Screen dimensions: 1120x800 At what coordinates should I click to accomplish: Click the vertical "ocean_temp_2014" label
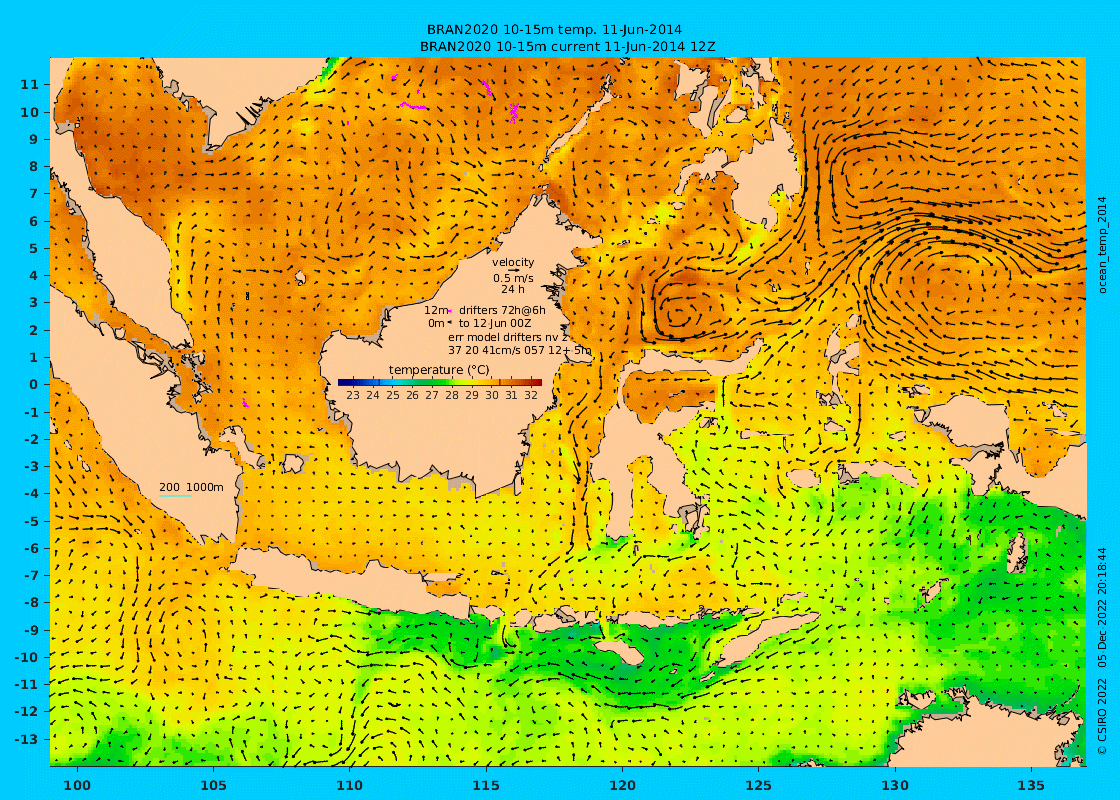click(1103, 246)
